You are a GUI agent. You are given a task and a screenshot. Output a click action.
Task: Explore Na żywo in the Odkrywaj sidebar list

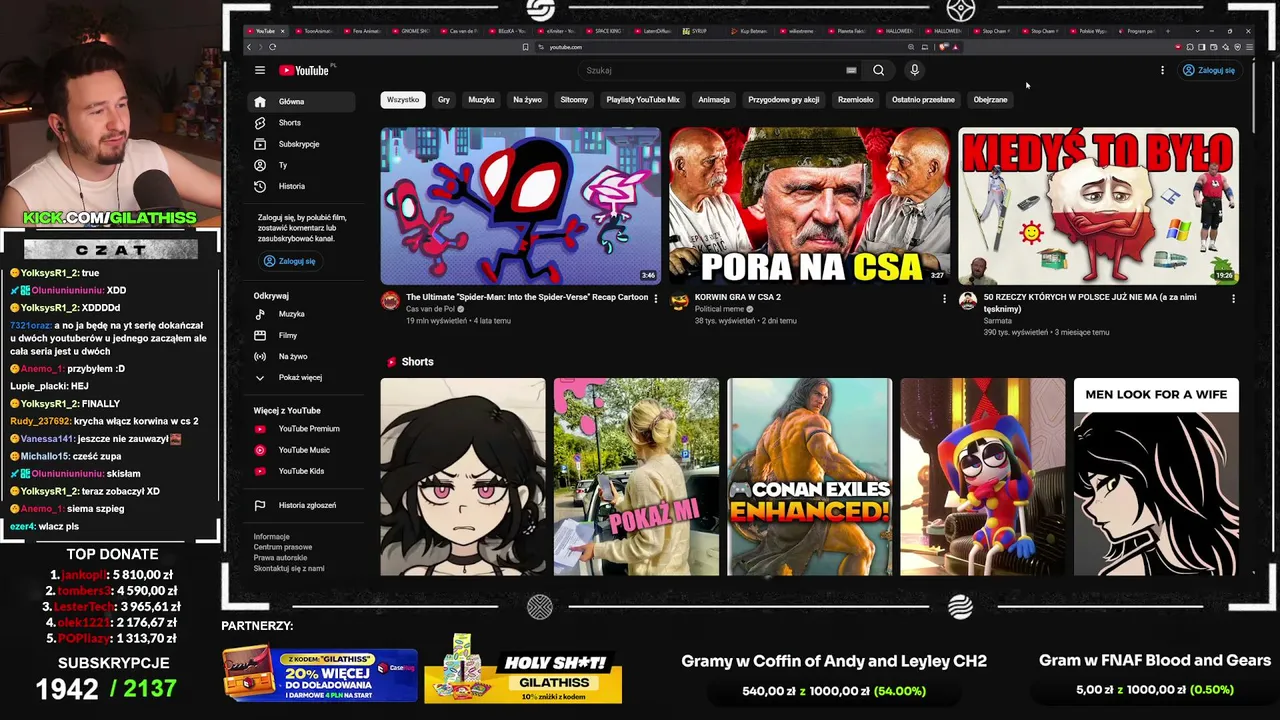301,356
